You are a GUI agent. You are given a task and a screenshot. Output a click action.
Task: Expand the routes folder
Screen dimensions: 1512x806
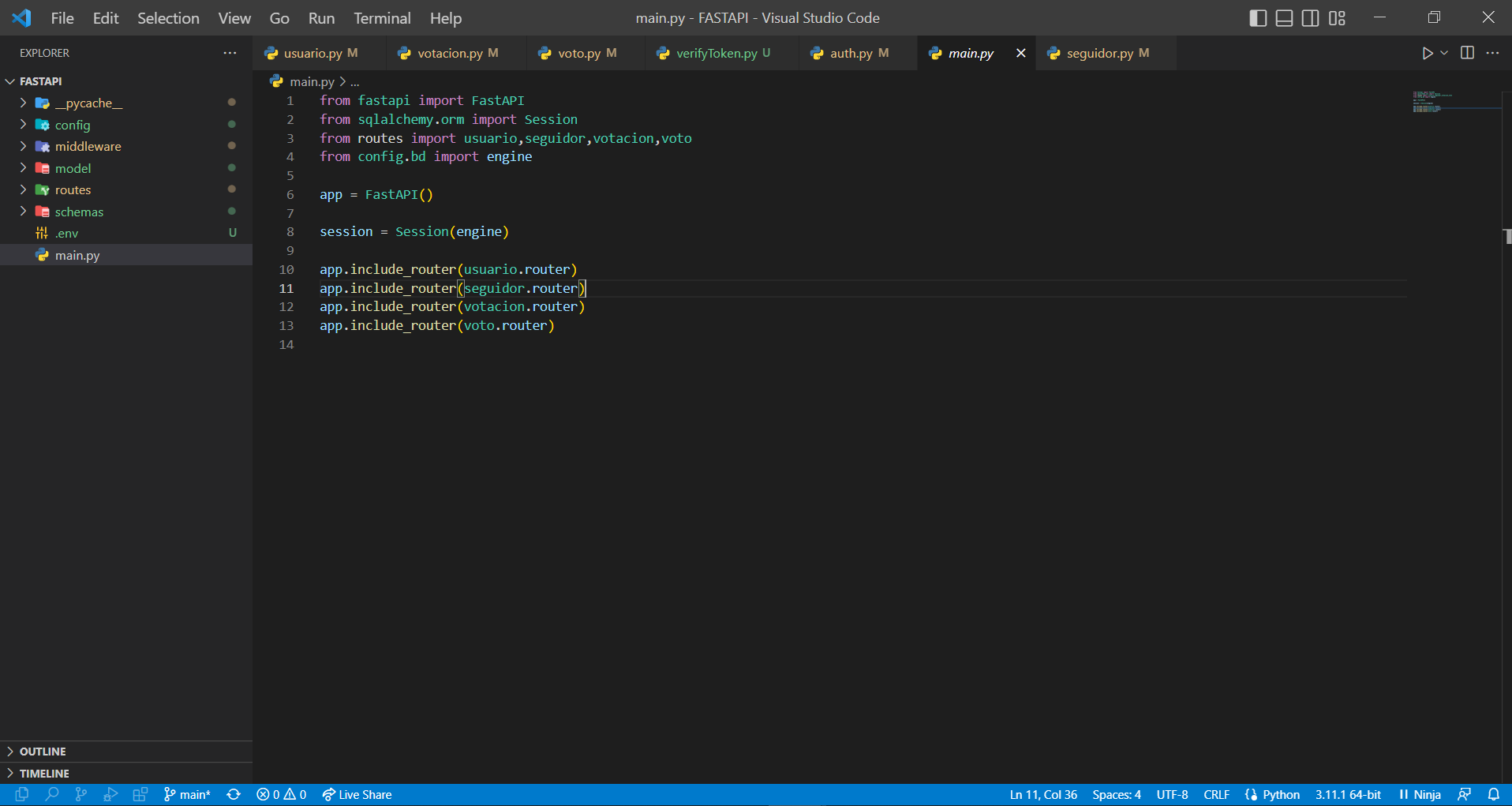coord(23,189)
